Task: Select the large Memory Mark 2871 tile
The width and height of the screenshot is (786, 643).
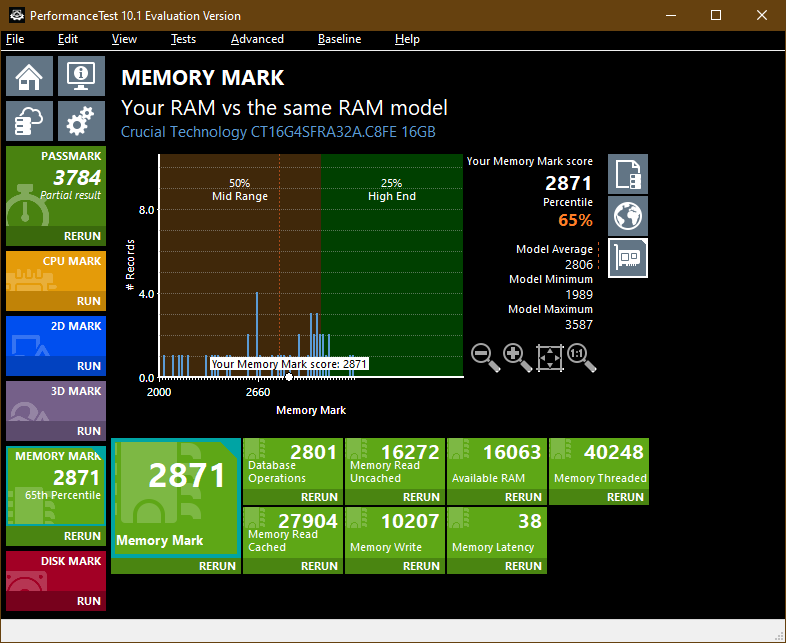Action: point(176,498)
